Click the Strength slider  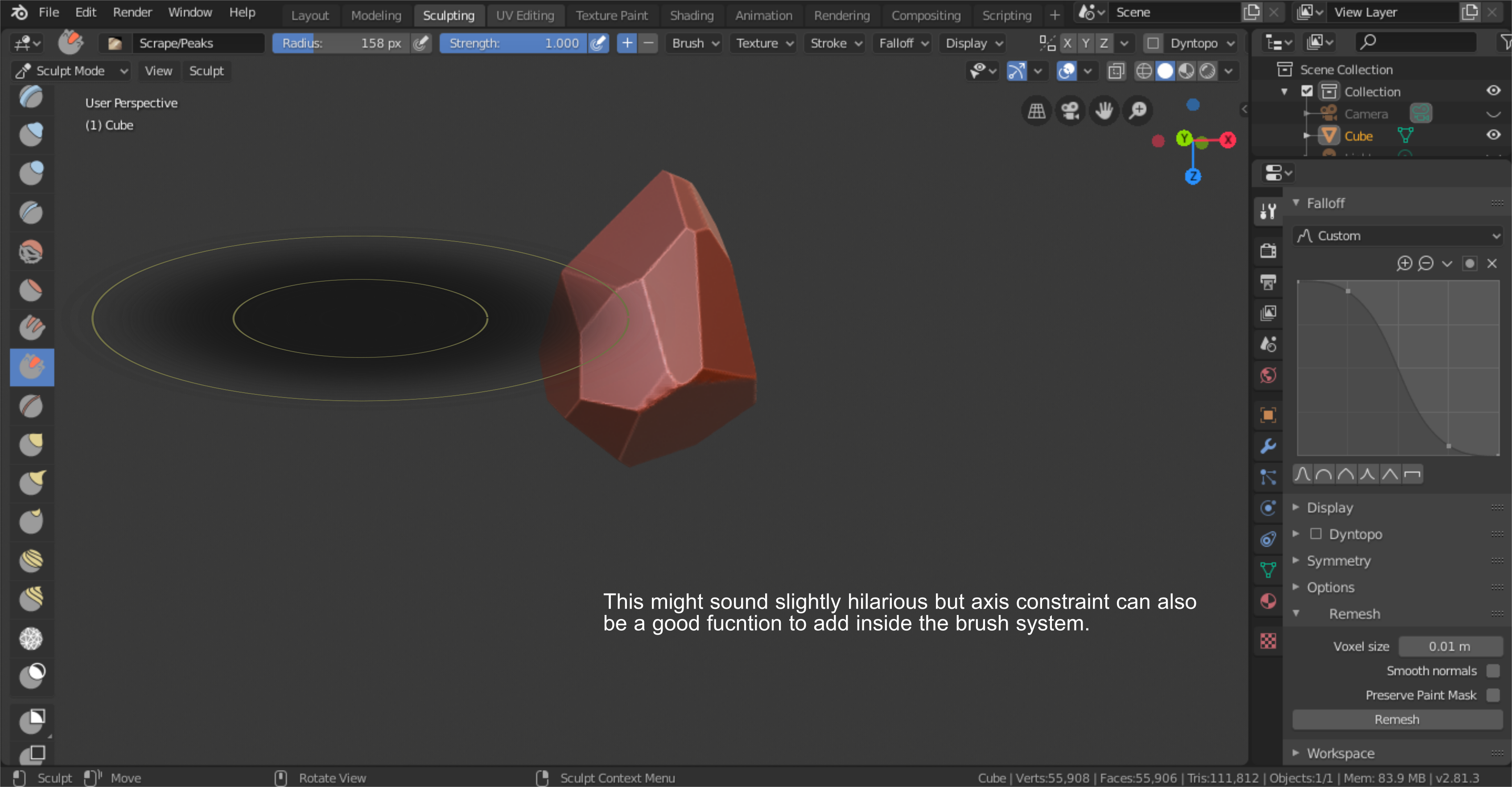pos(513,43)
